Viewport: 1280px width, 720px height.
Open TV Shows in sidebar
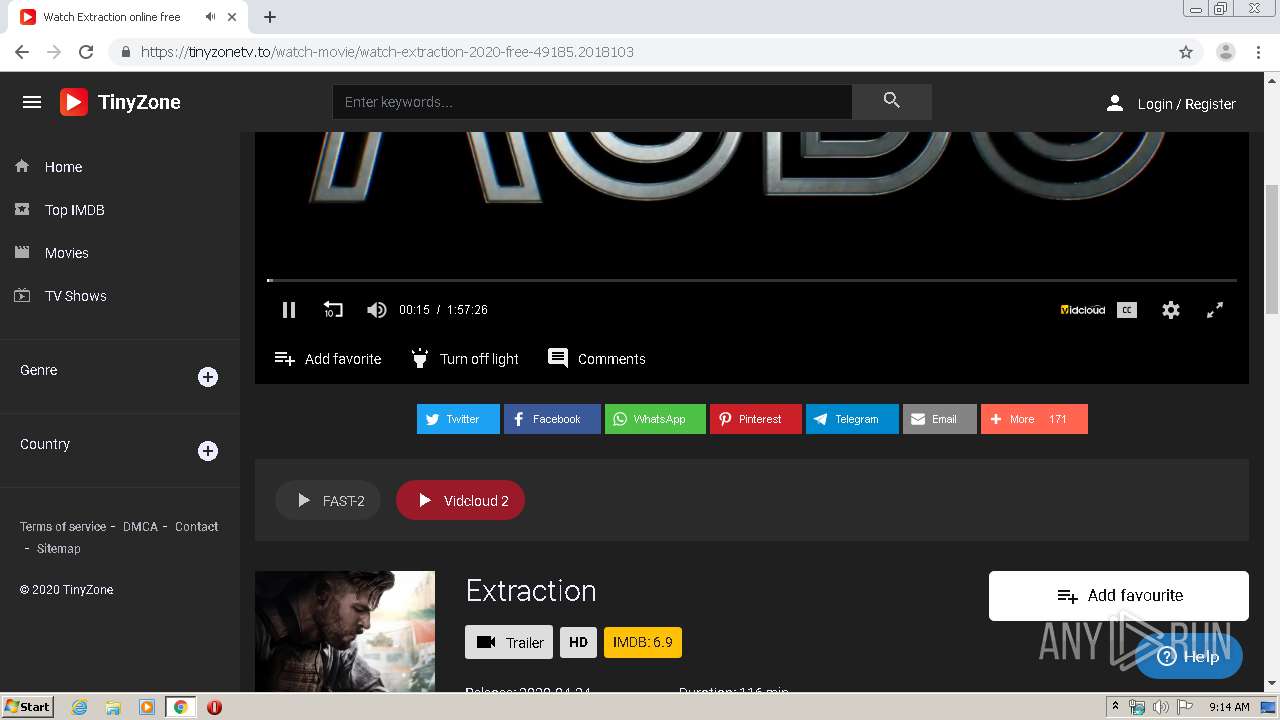[75, 296]
